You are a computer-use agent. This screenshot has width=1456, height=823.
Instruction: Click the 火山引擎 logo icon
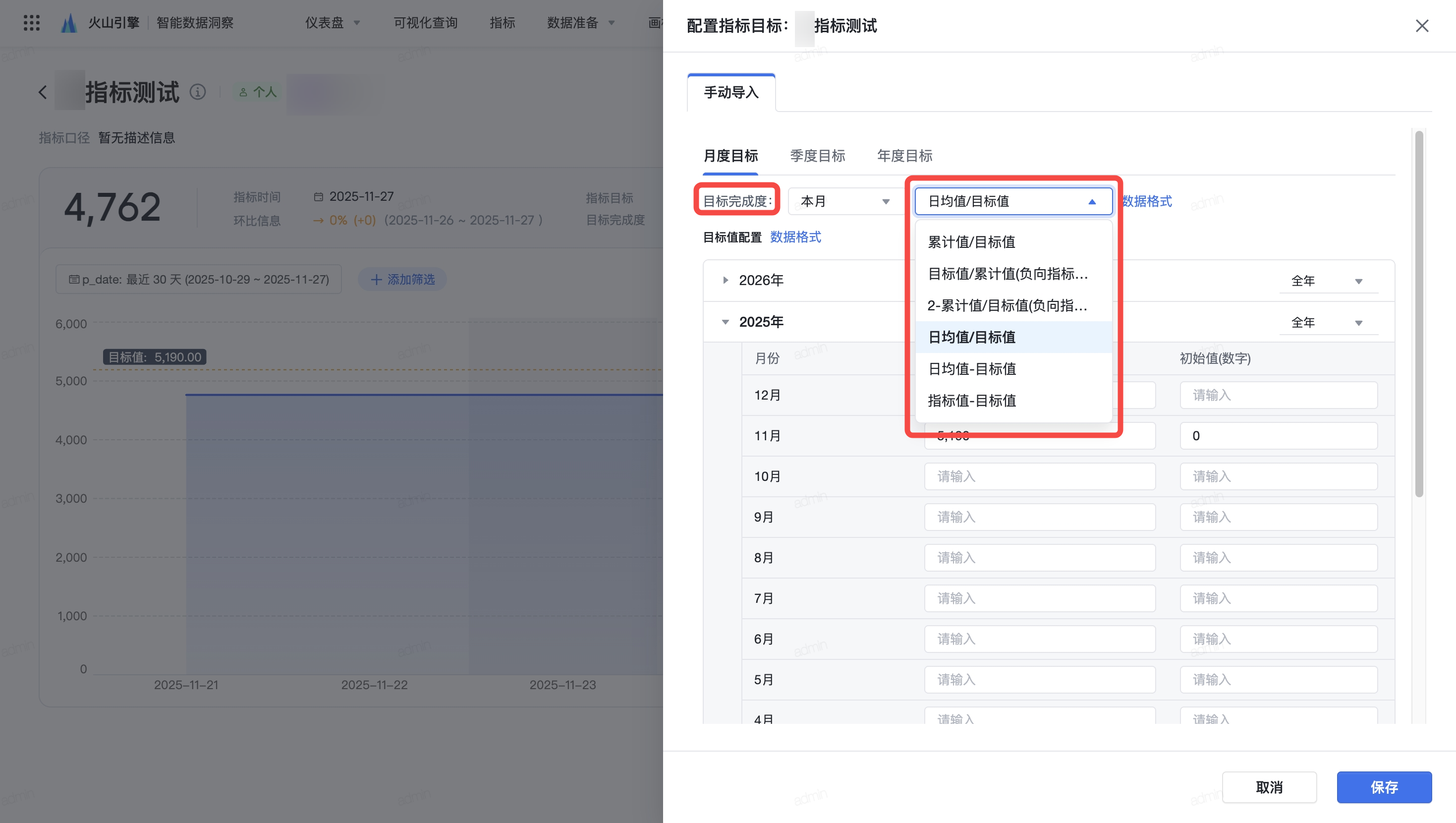tap(69, 23)
